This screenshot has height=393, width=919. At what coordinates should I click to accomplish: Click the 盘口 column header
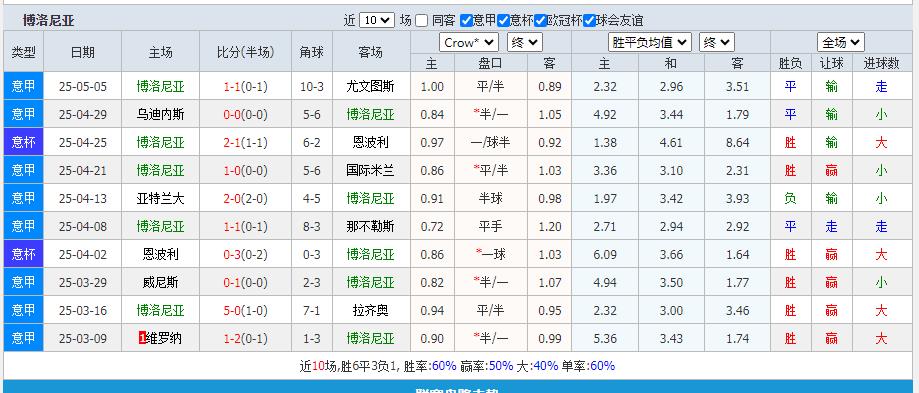click(x=491, y=63)
